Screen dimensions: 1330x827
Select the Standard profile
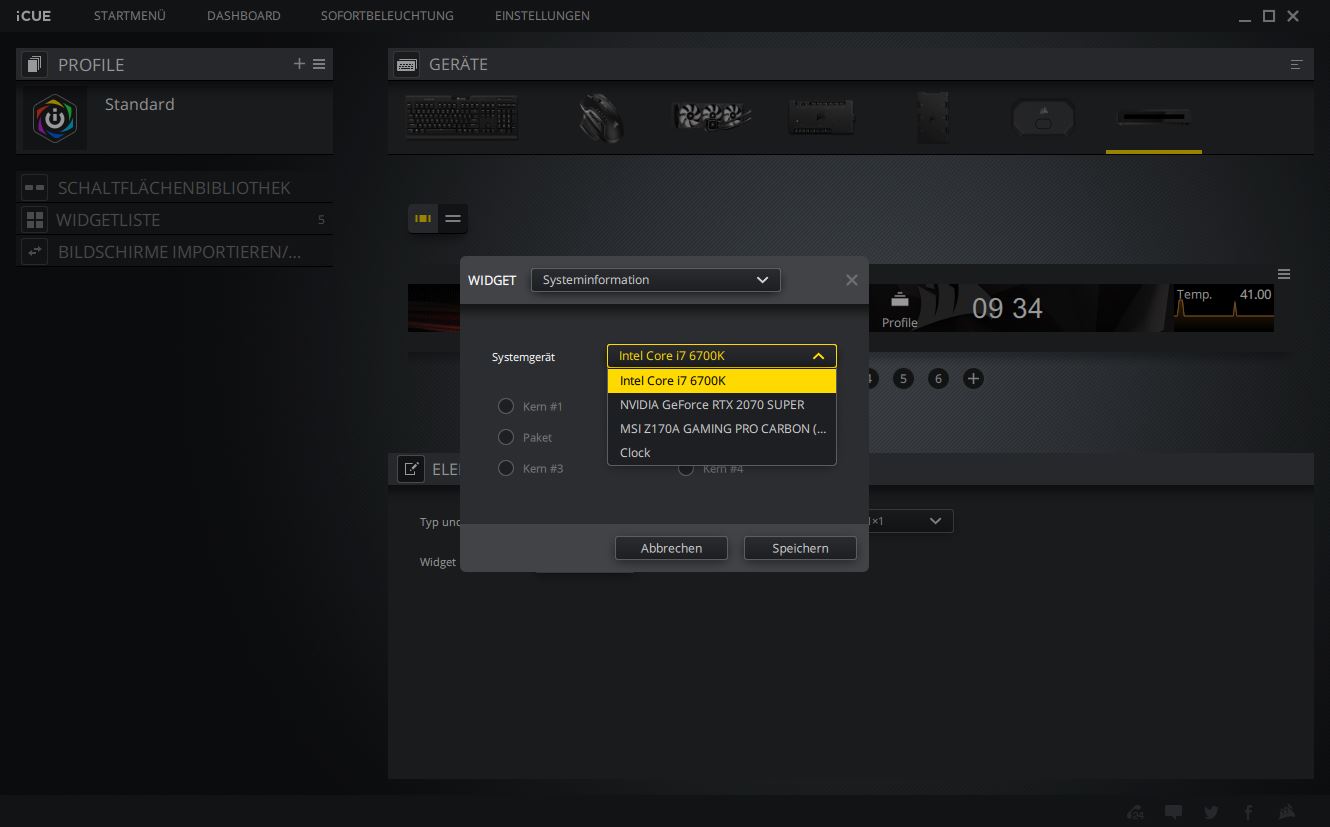click(139, 105)
